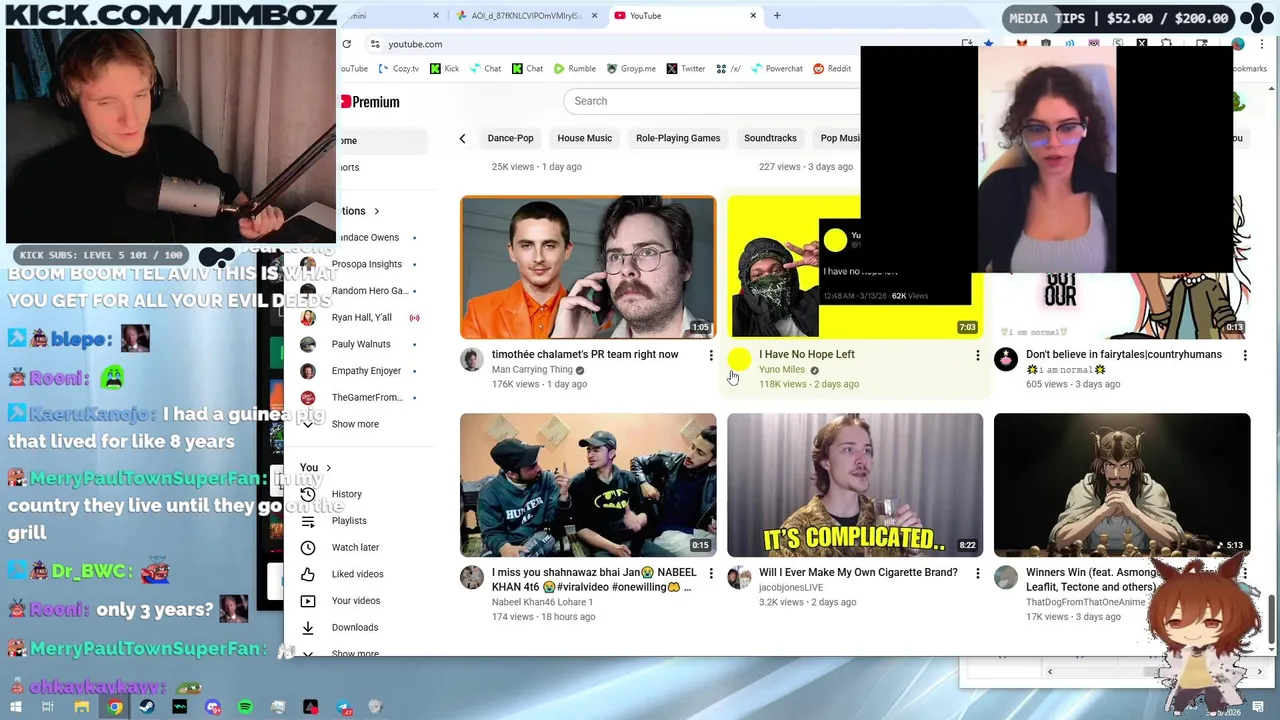Open options for timothée chalamet's PR video

pos(711,355)
